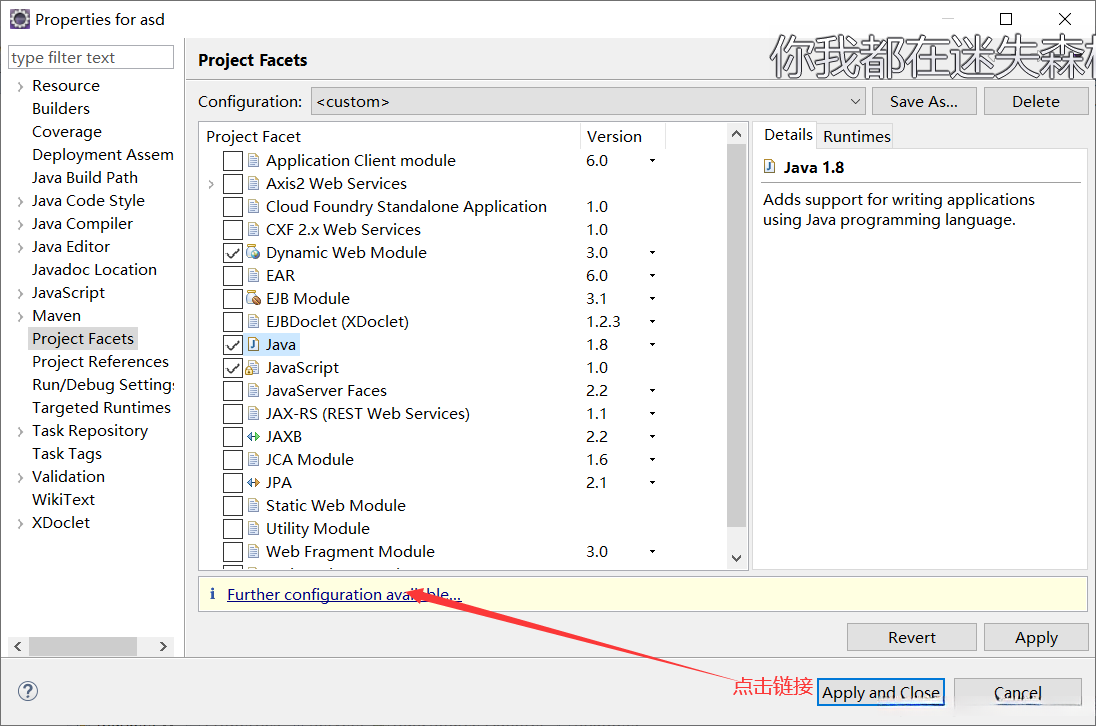Click Further configuration available link

(x=344, y=595)
